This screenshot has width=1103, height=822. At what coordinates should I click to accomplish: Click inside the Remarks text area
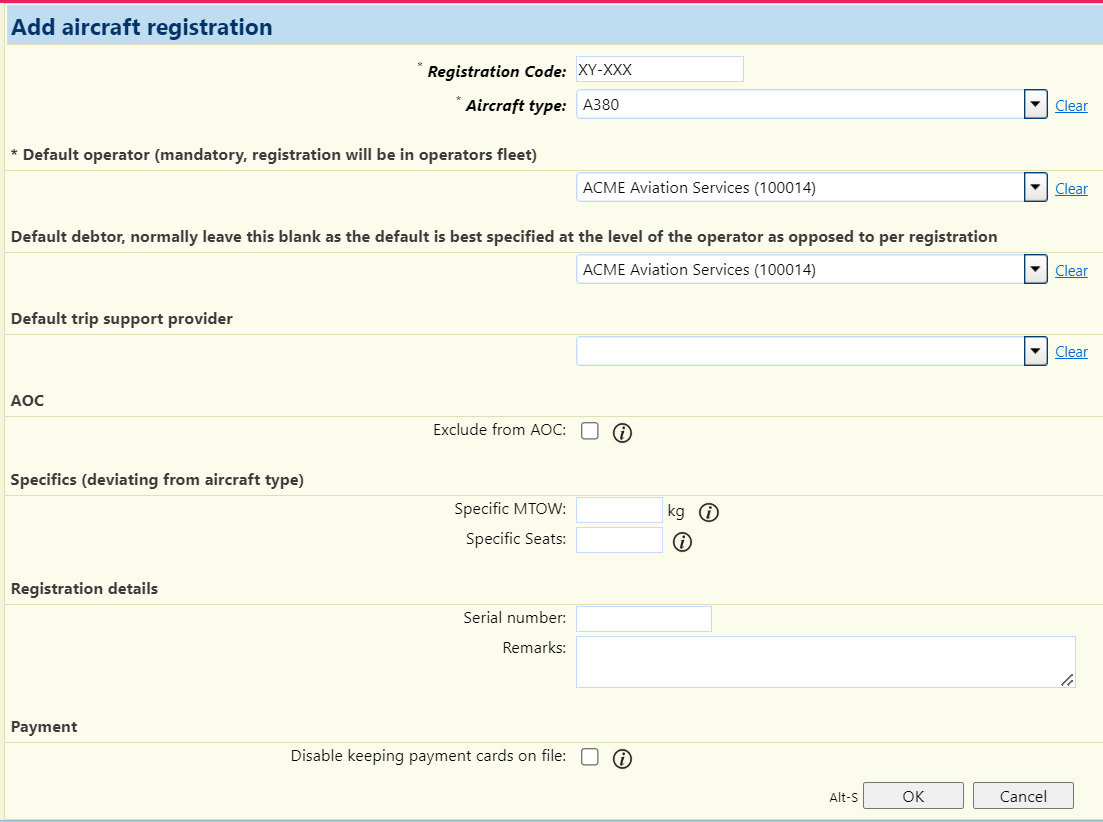click(x=825, y=662)
